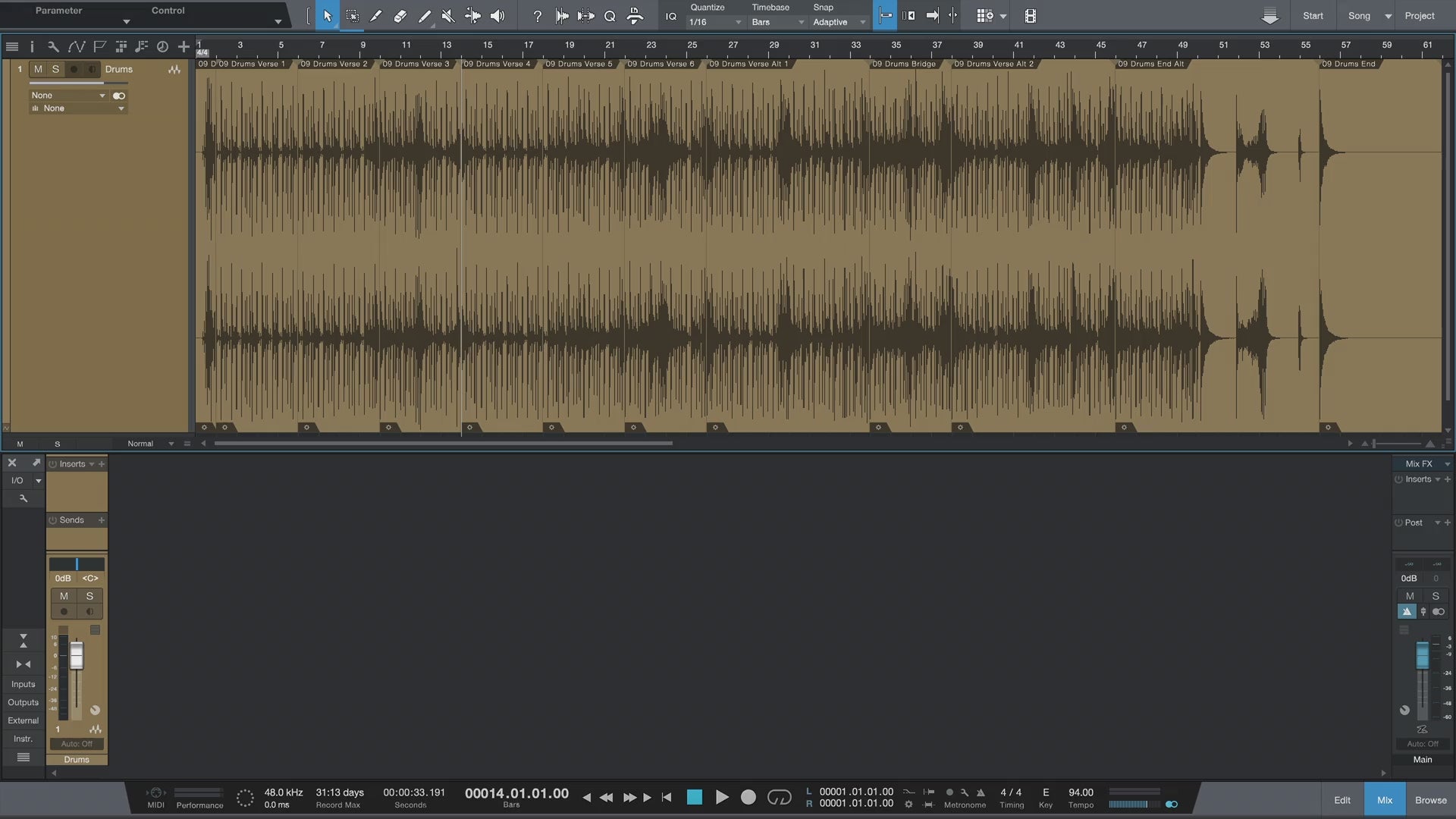Image resolution: width=1456 pixels, height=819 pixels.
Task: Click the Record transport button
Action: (748, 797)
